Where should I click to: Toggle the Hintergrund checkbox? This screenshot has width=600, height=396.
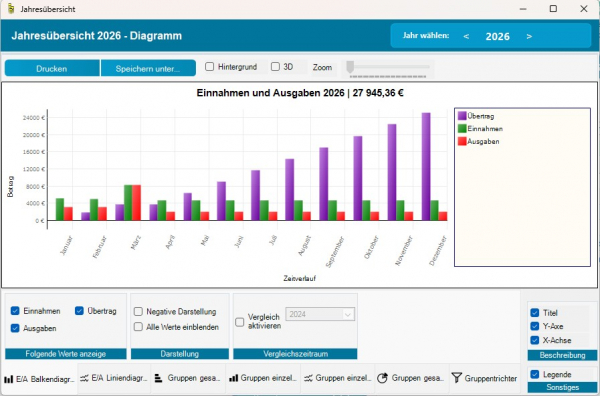[x=209, y=67]
